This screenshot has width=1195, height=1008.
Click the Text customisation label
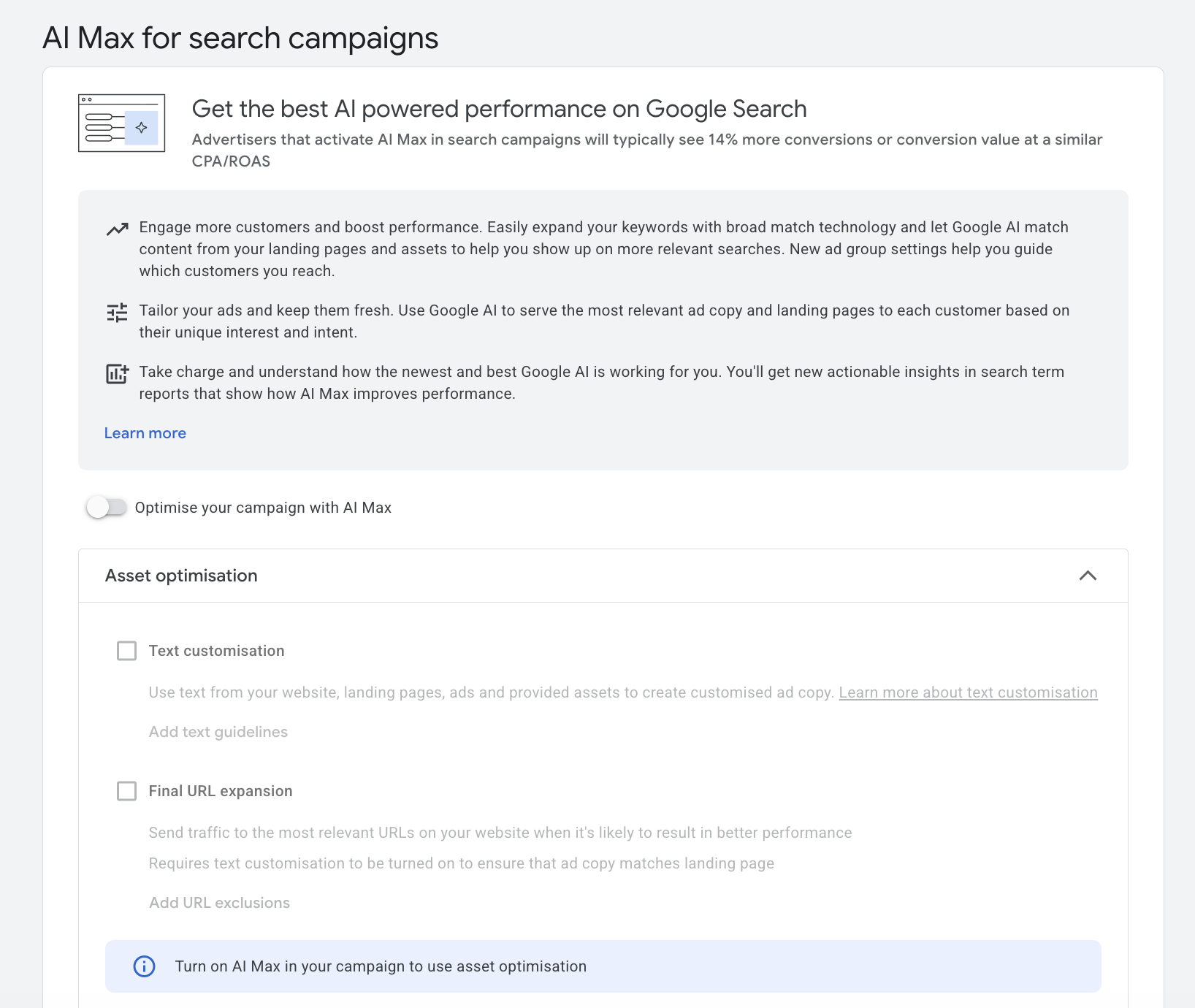click(x=216, y=651)
